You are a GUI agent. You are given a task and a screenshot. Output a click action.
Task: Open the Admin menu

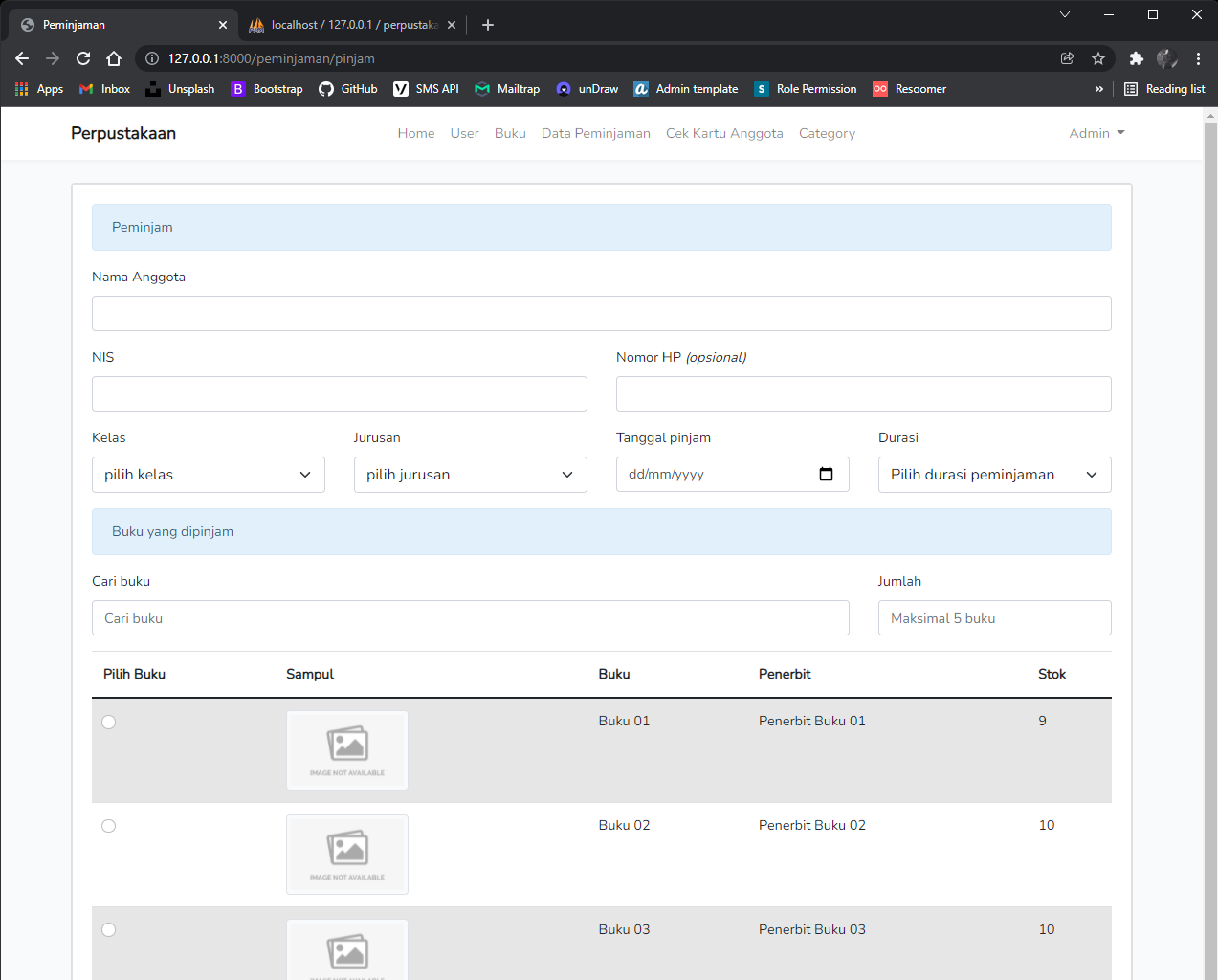coord(1096,133)
